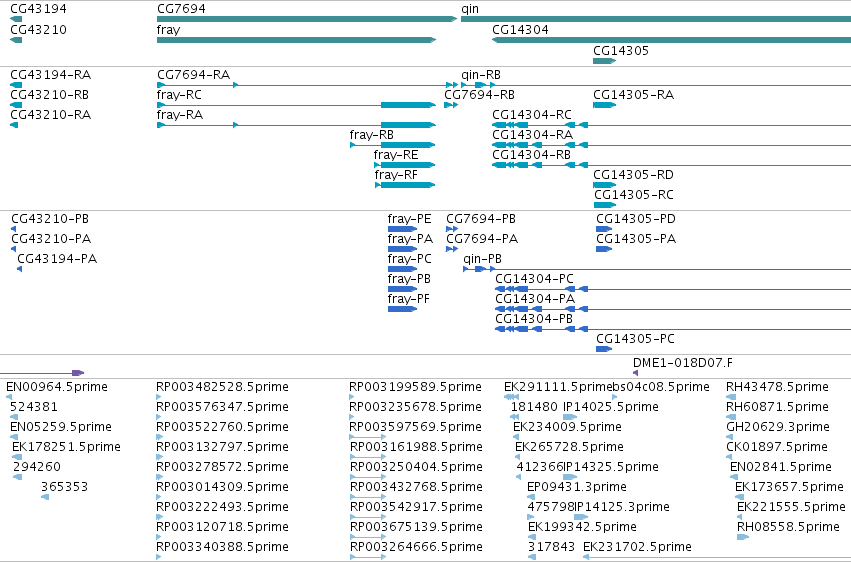Click the CG43210 gene label
The height and width of the screenshot is (562, 851).
[39, 29]
